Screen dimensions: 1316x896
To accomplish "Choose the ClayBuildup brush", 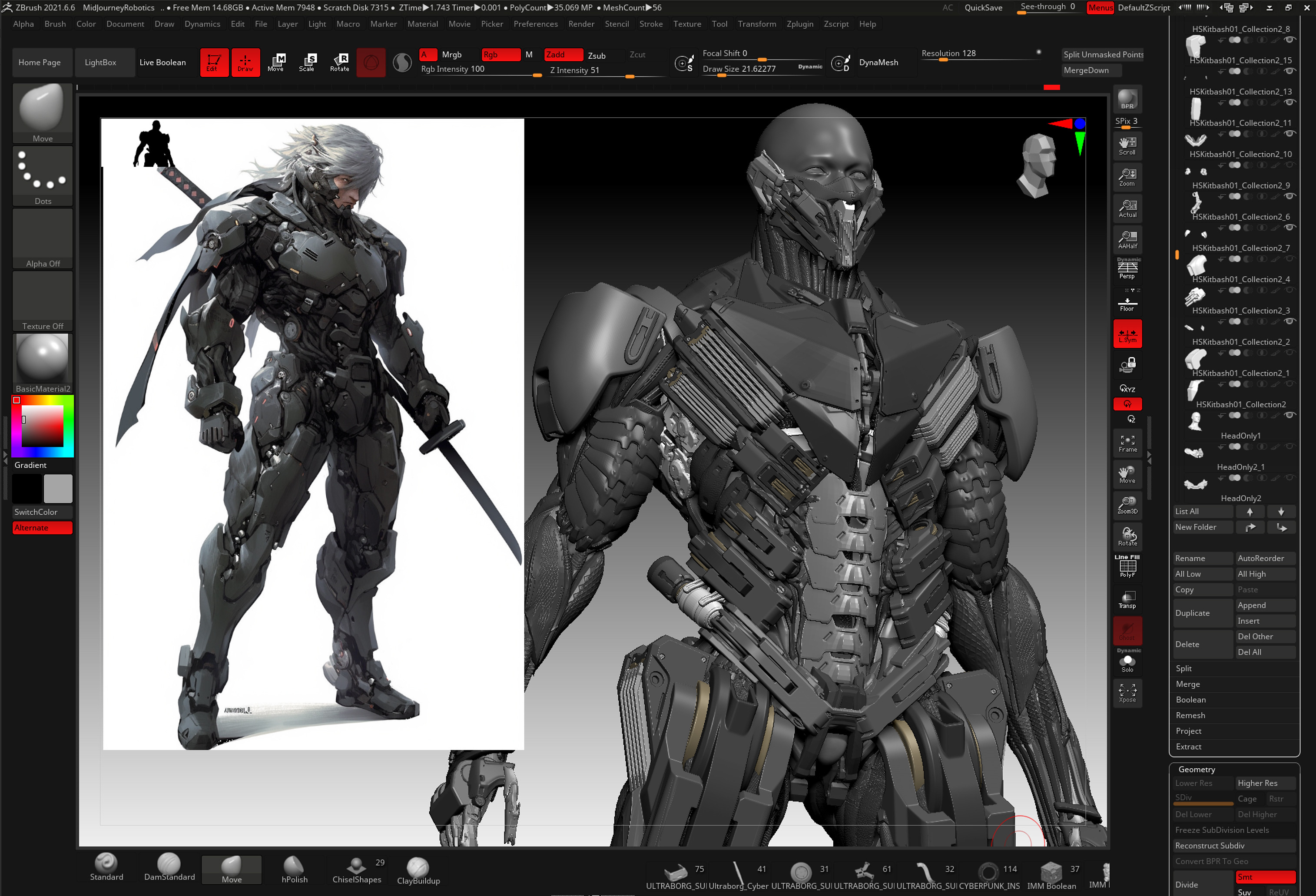I will point(418,870).
